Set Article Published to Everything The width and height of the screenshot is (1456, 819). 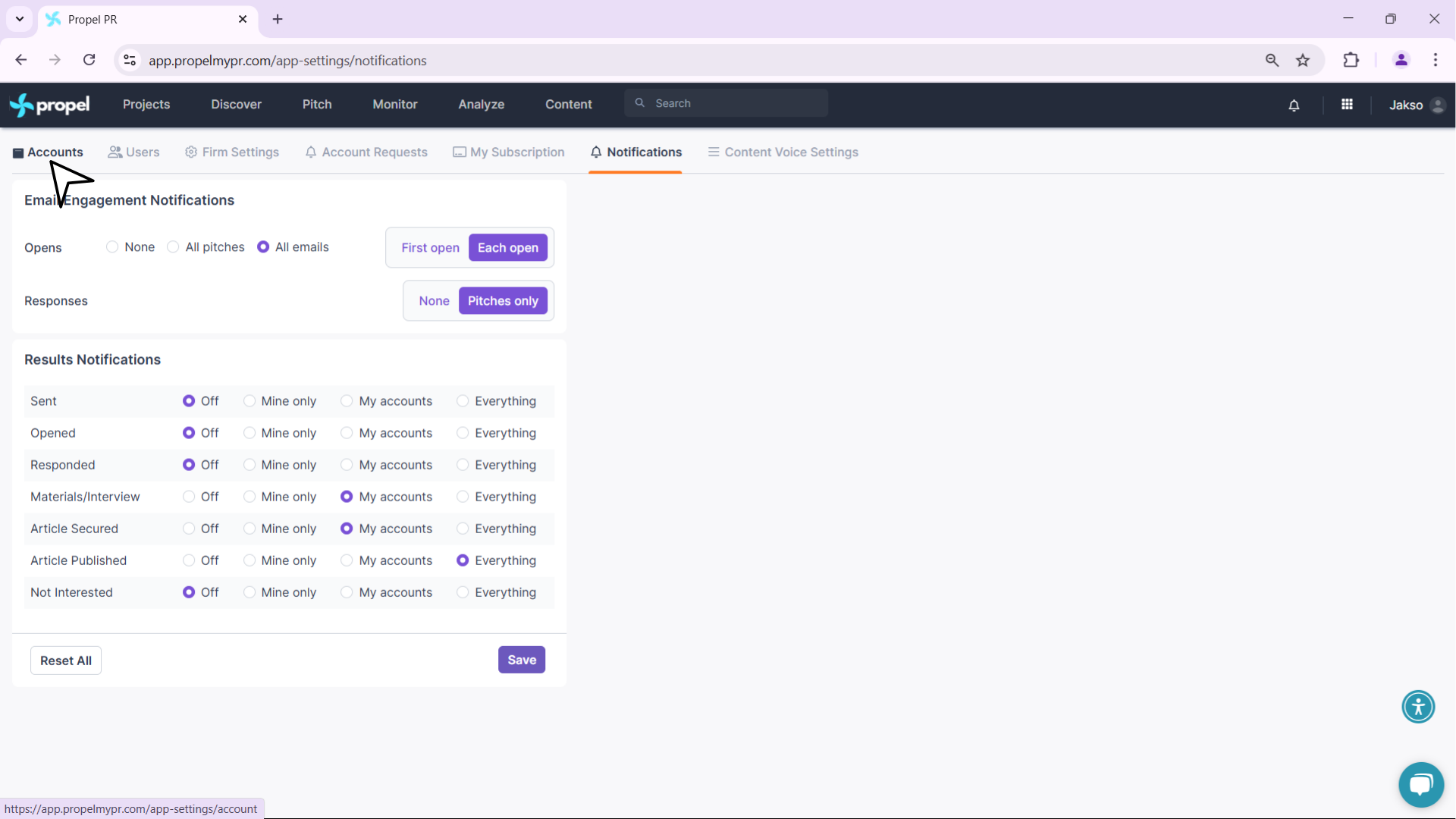coord(463,560)
